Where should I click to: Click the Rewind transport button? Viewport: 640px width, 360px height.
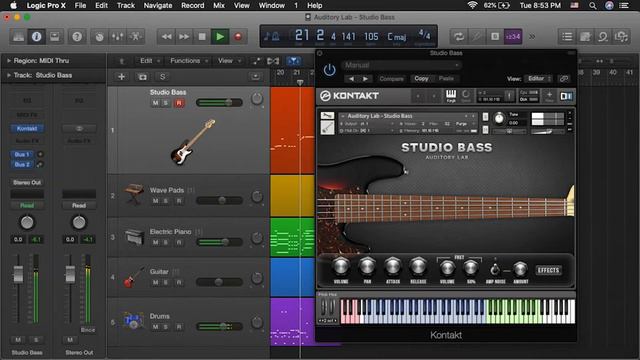point(167,37)
